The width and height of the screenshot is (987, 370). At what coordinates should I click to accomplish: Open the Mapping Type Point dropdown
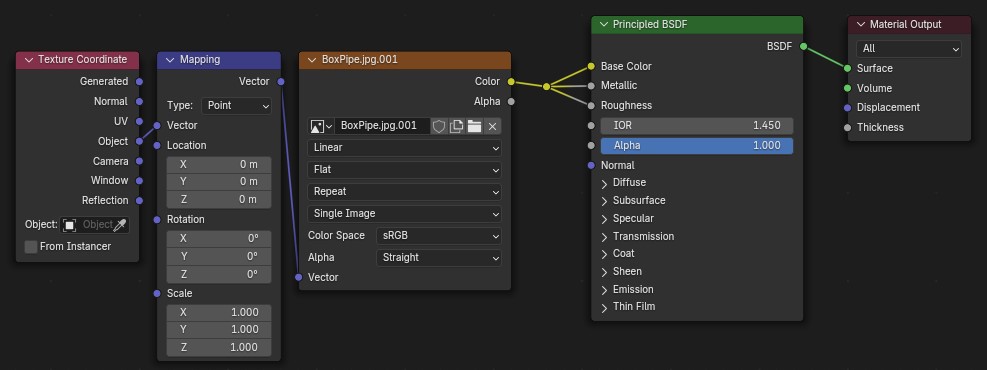pyautogui.click(x=237, y=106)
